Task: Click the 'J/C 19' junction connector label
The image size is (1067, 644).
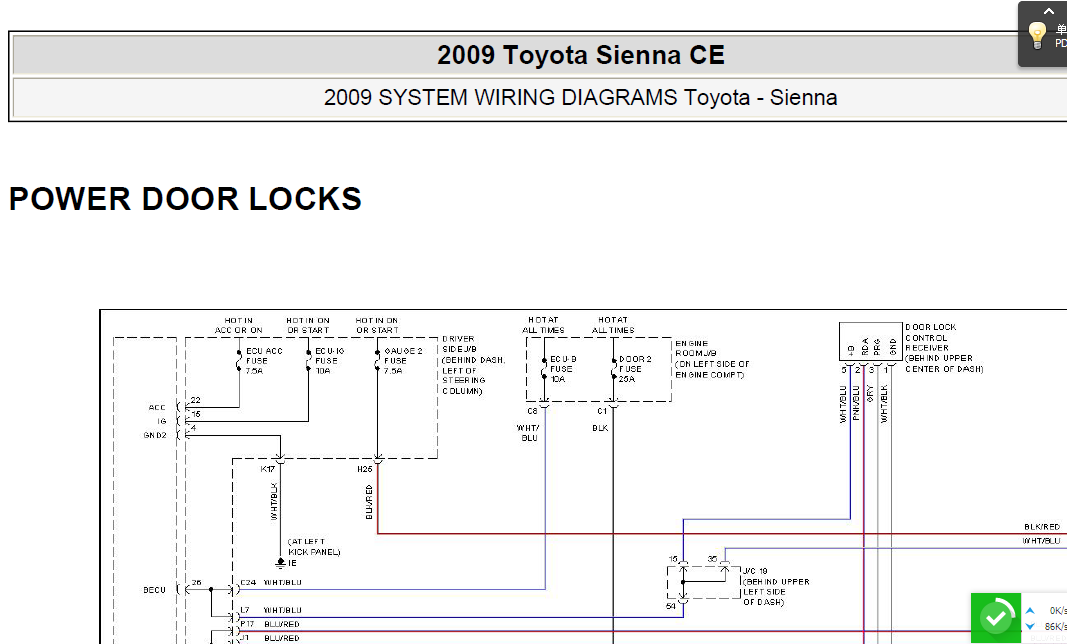Action: click(776, 587)
